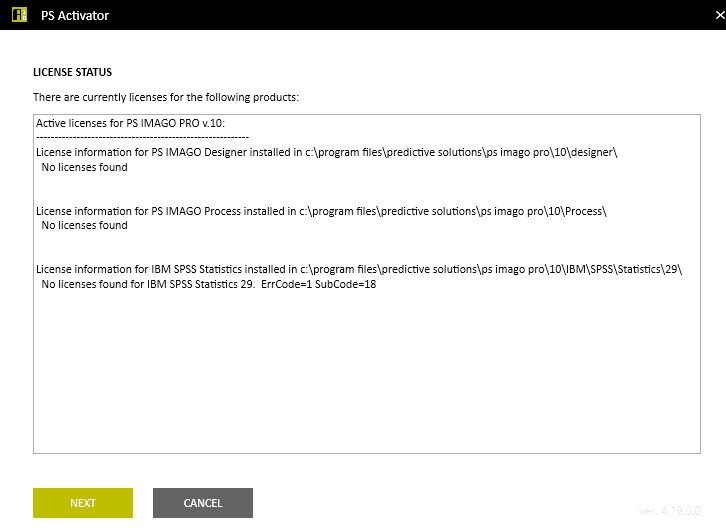Click the LICENSE STATUS heading
Image resolution: width=726 pixels, height=532 pixels.
(72, 72)
